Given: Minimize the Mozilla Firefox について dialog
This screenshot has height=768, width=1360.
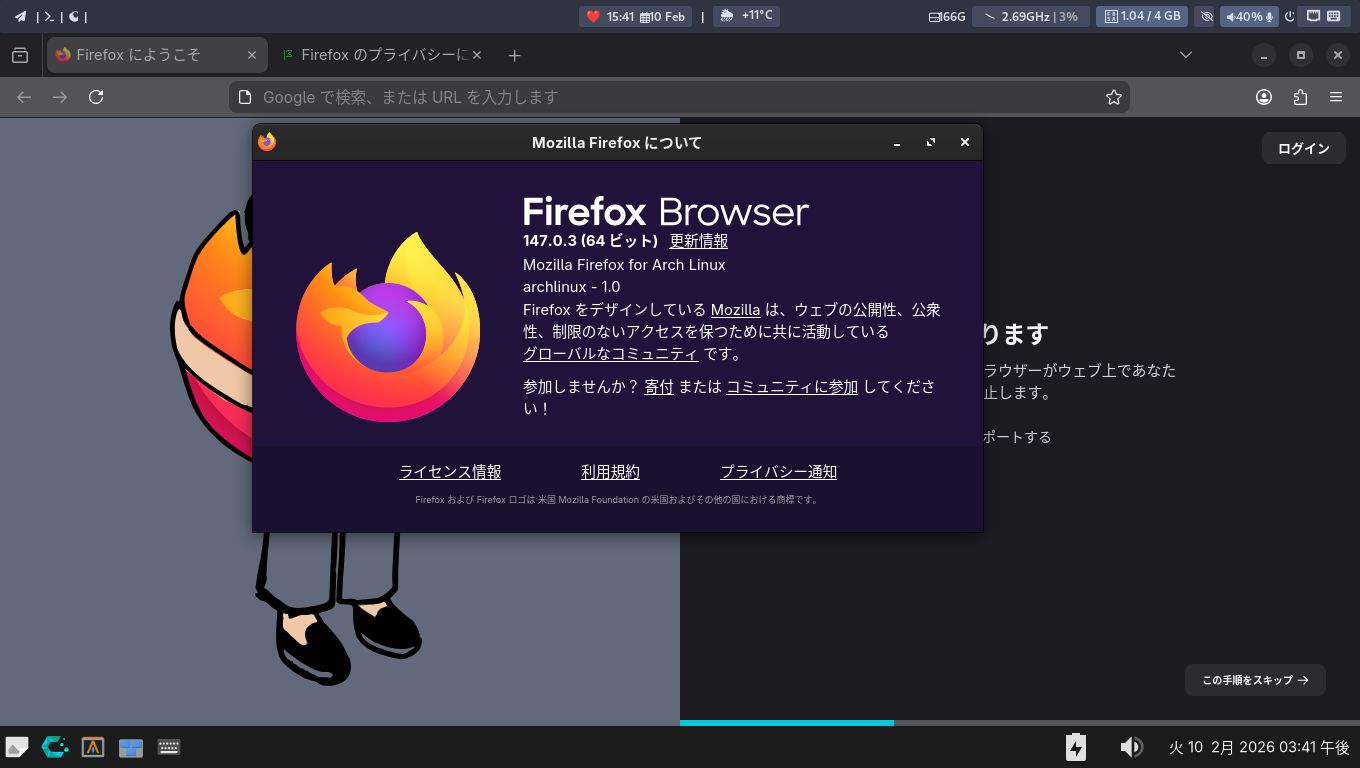Looking at the screenshot, I should (x=898, y=143).
